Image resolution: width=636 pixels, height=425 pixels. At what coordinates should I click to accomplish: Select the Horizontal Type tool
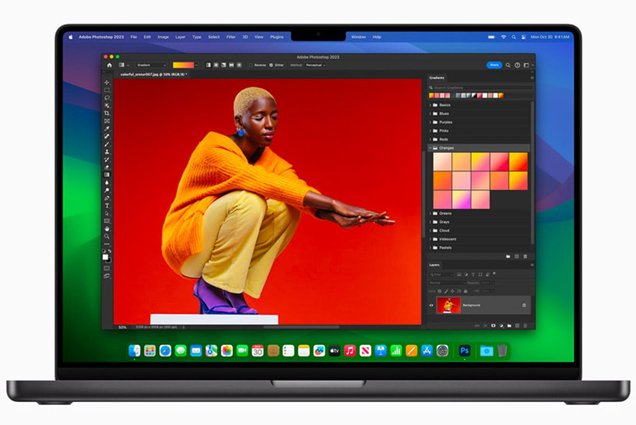click(x=107, y=206)
